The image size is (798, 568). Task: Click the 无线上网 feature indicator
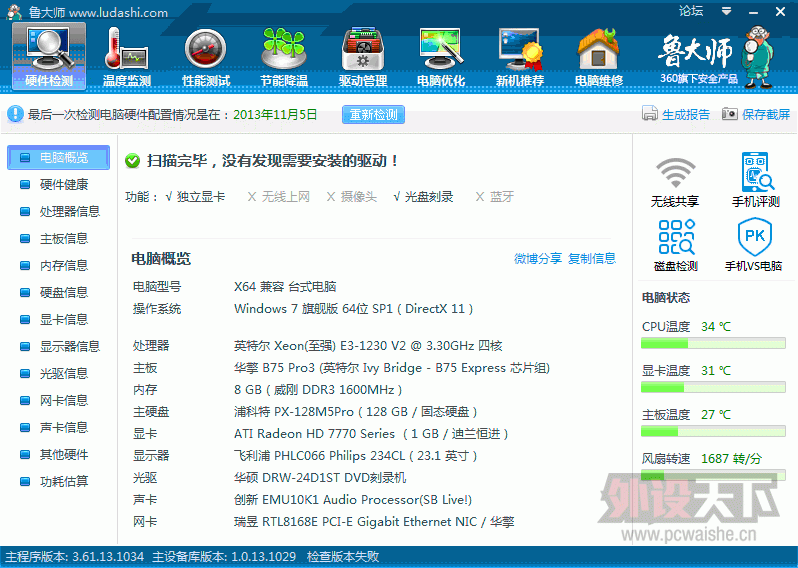tap(278, 197)
